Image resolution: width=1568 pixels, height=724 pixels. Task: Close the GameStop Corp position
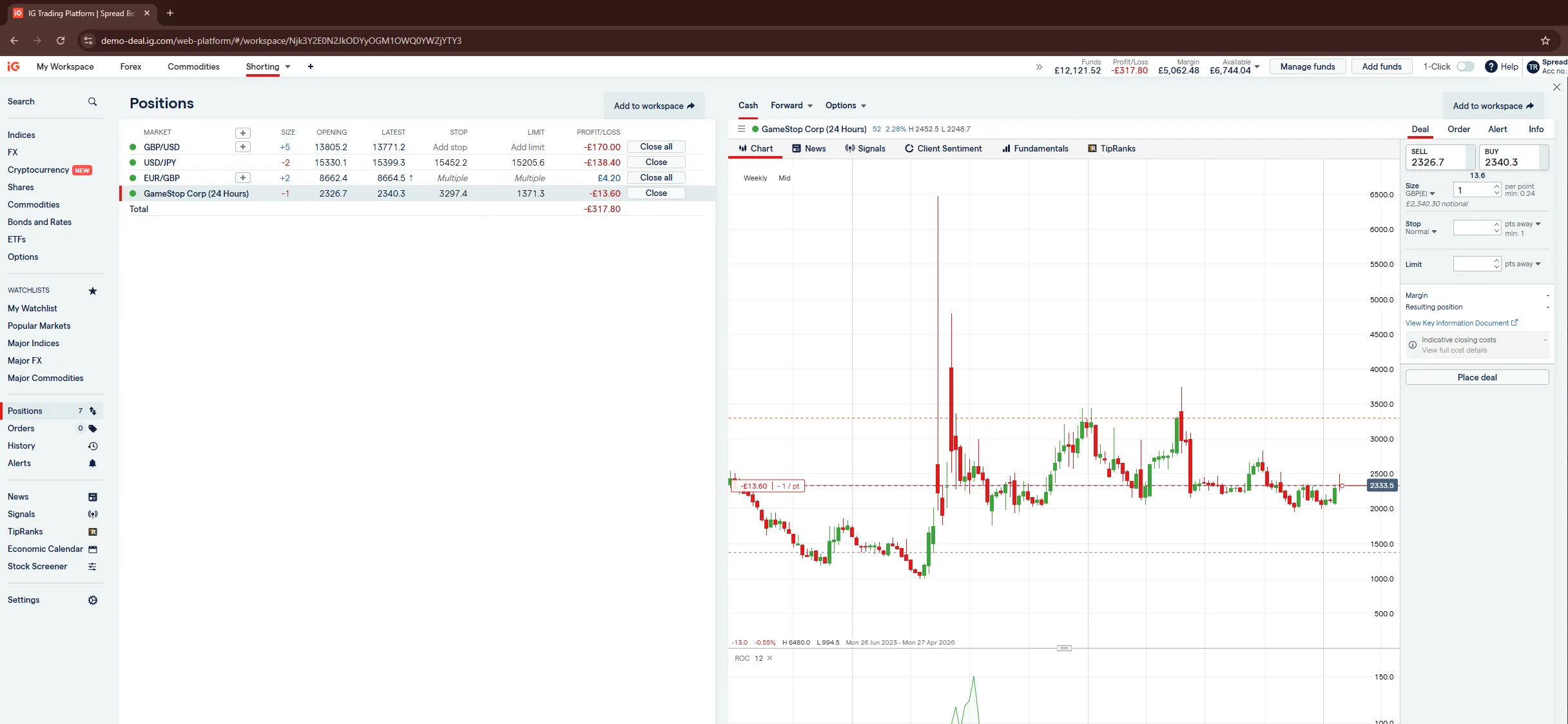pos(655,193)
